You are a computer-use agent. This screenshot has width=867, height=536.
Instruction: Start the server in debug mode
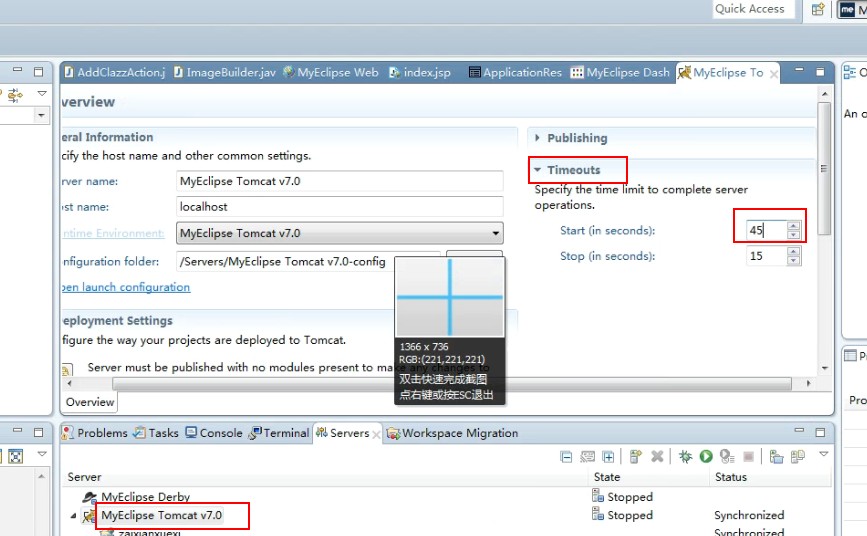686,457
